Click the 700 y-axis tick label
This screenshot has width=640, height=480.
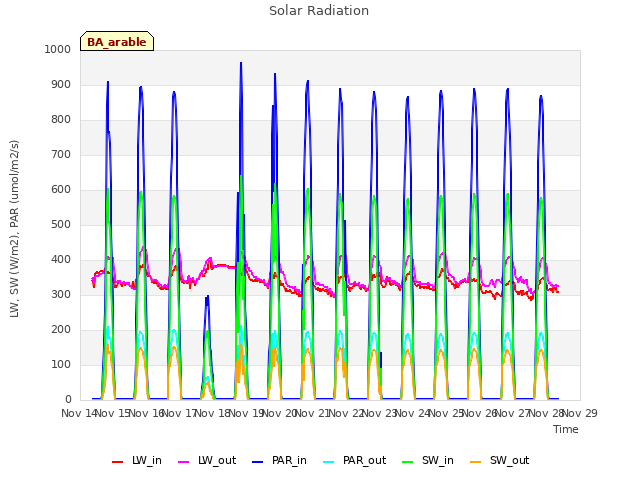61,155
